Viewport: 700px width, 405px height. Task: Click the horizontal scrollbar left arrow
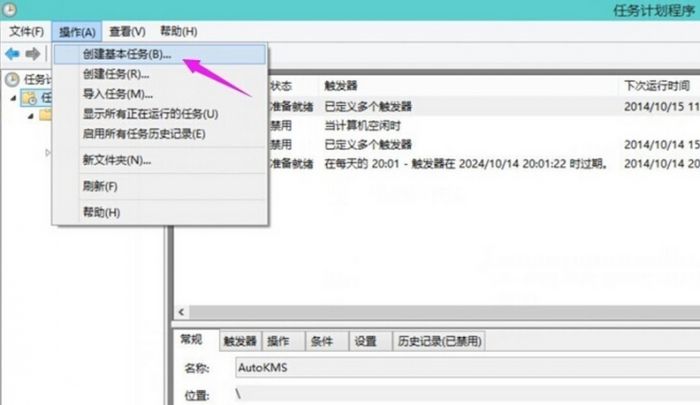pos(181,312)
